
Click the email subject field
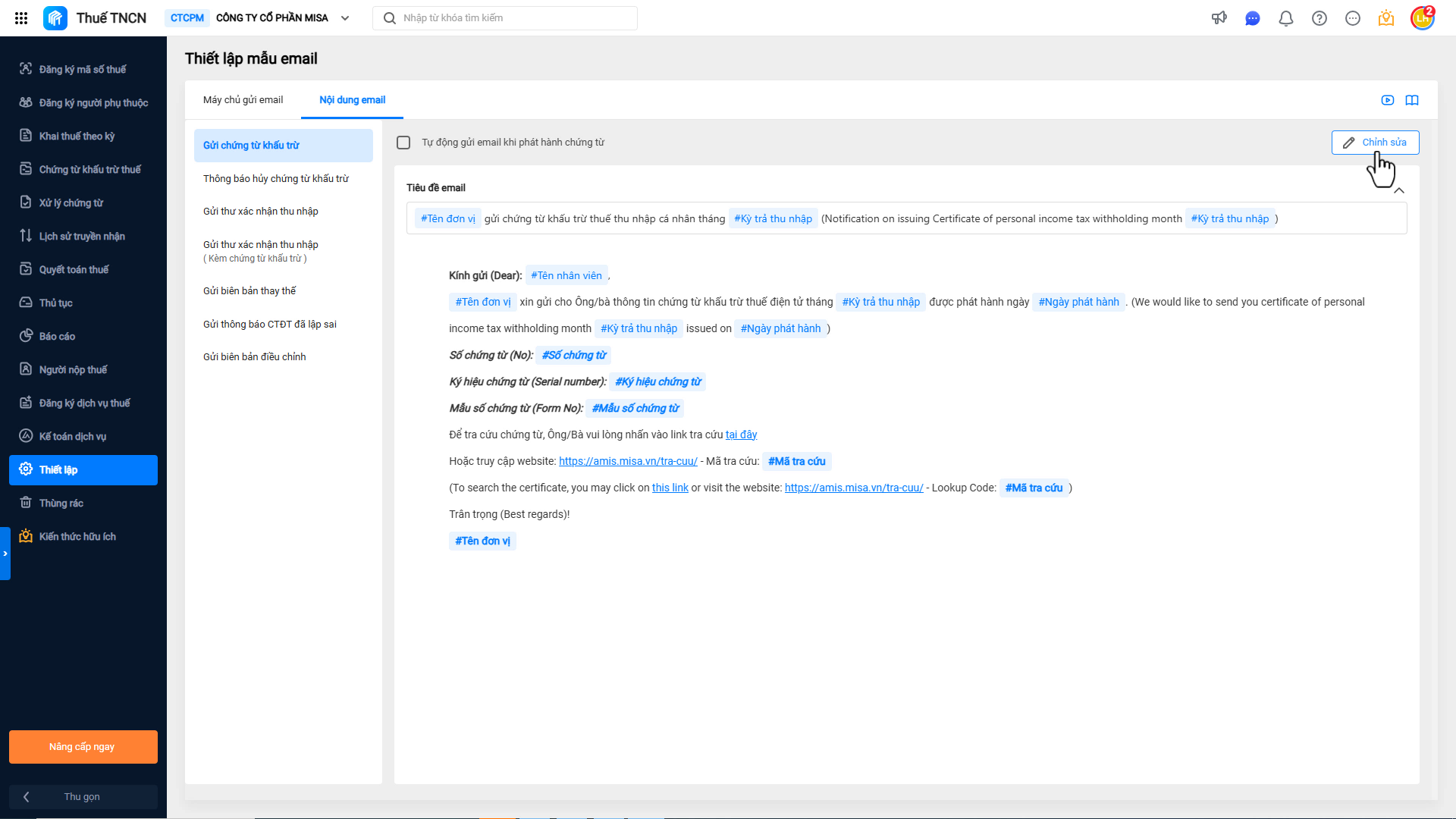point(907,218)
